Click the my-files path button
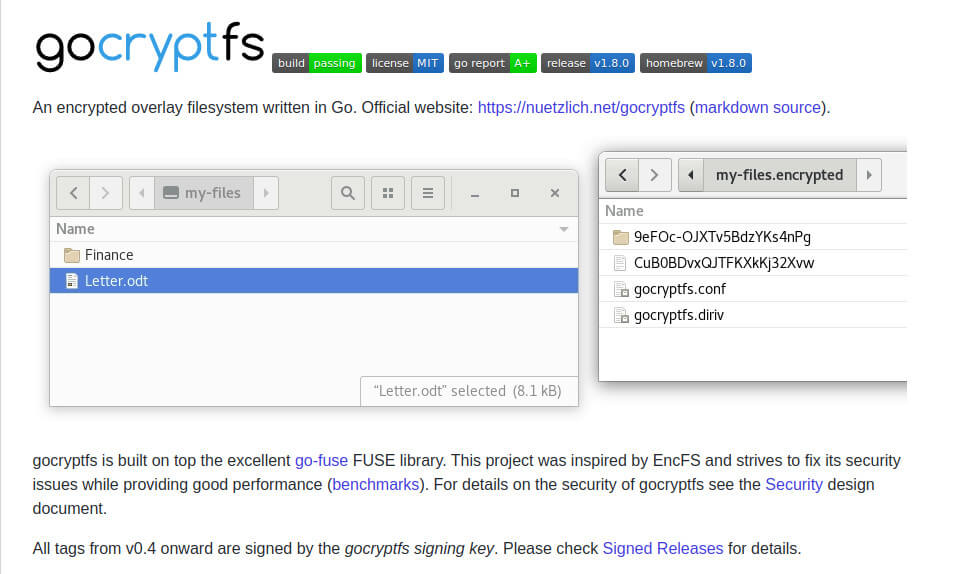 [x=204, y=193]
